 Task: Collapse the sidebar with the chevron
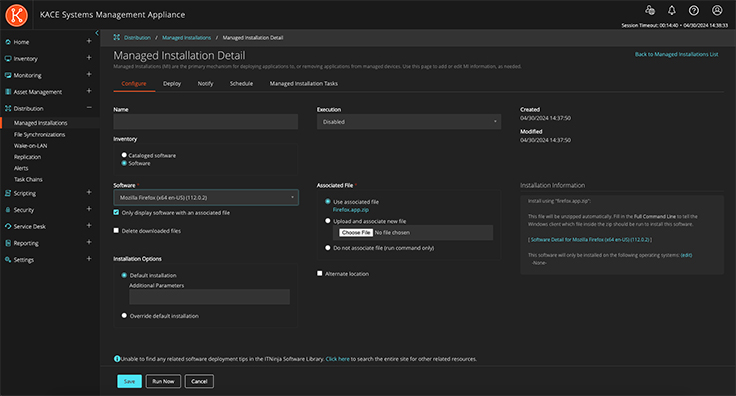97,33
